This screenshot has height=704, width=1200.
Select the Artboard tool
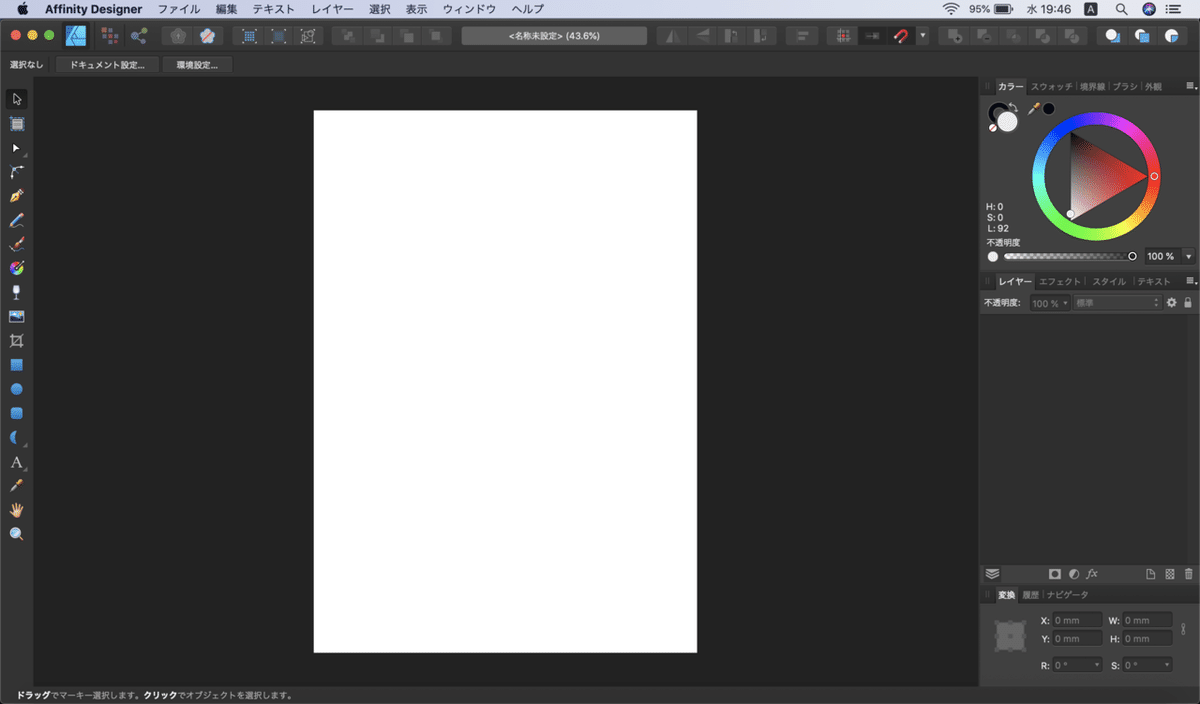click(x=16, y=124)
